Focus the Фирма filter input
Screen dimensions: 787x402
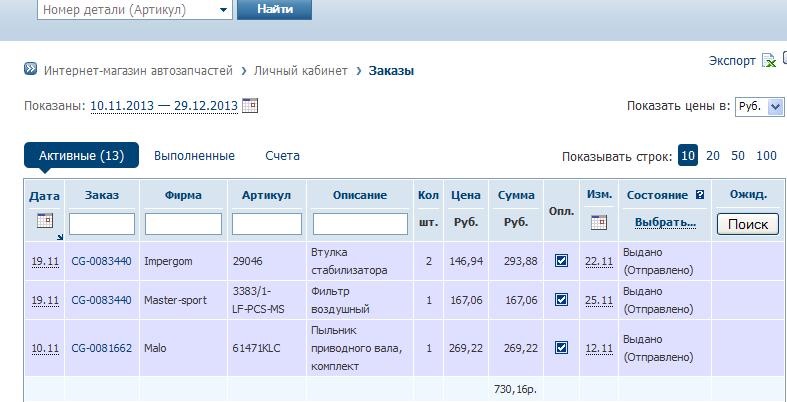point(183,224)
